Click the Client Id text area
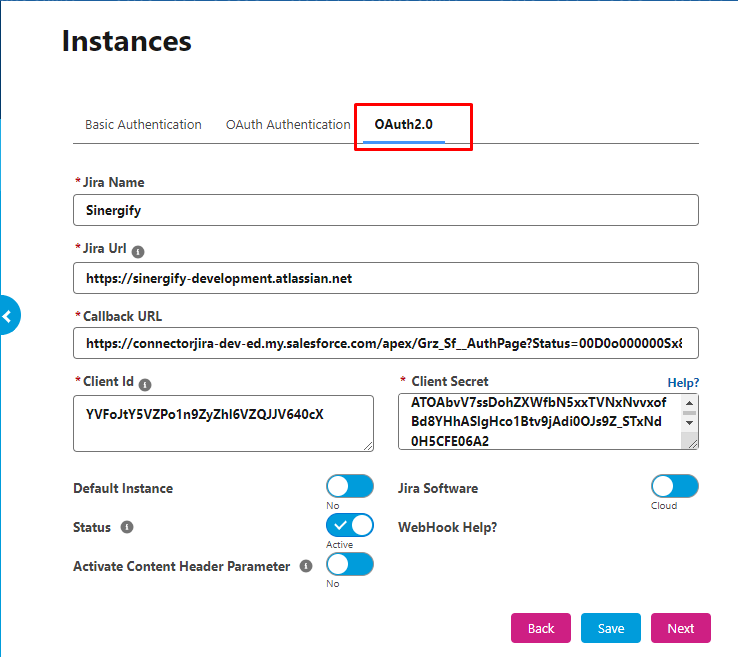738x657 pixels. pos(224,424)
